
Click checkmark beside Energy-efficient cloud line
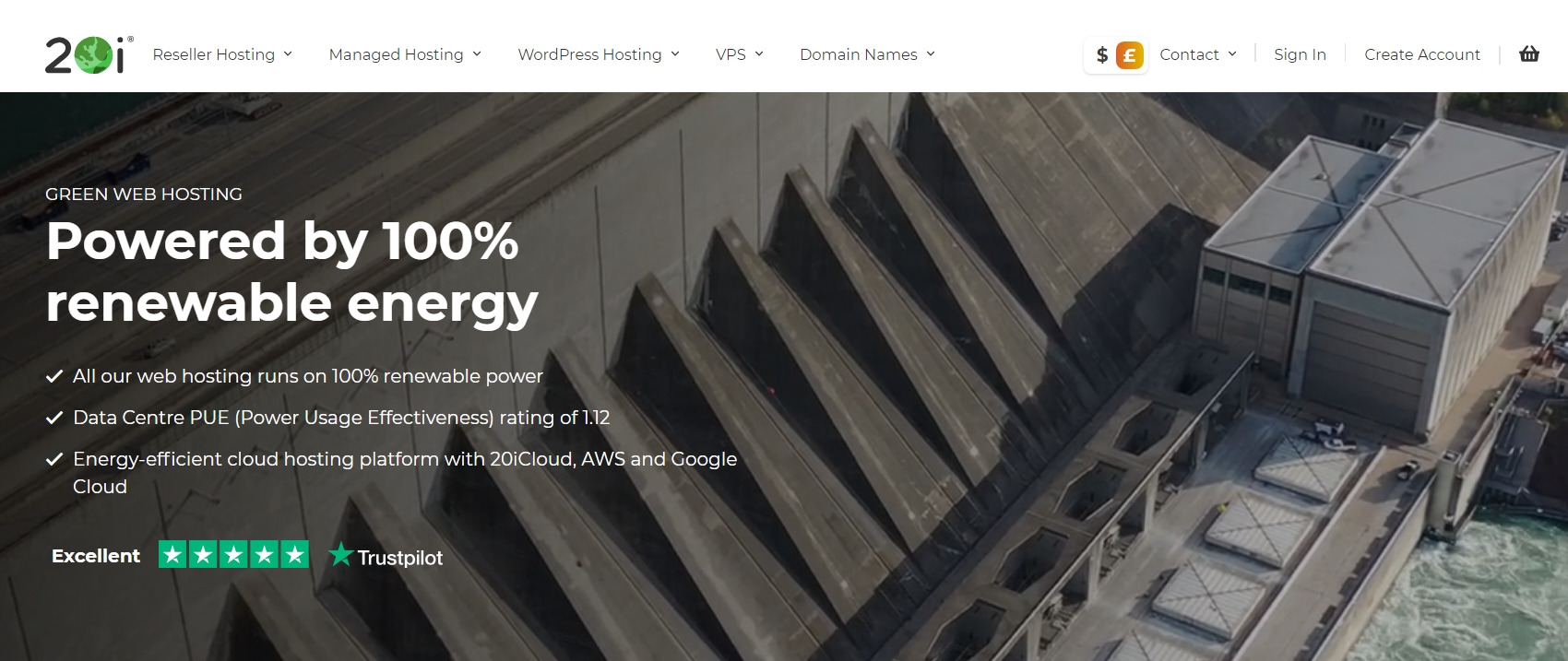click(54, 459)
